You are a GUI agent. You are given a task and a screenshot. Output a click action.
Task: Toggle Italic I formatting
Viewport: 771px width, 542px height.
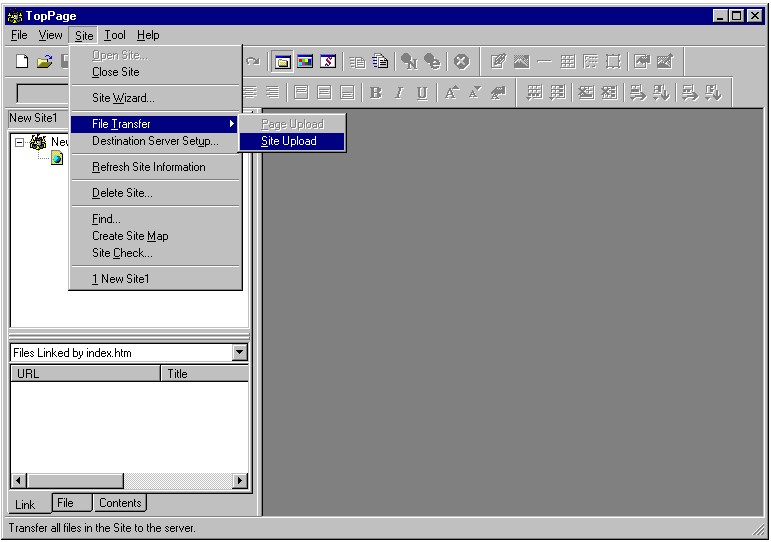coord(399,92)
